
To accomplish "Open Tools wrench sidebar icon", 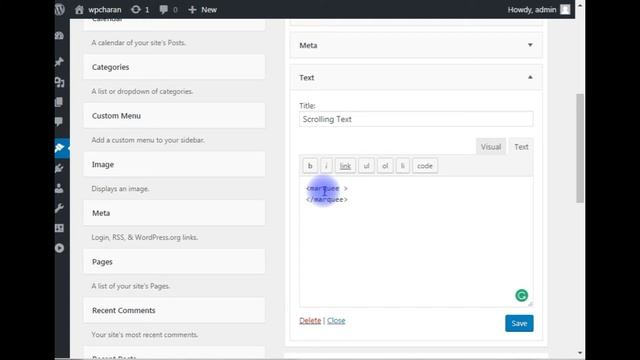I will tap(60, 208).
